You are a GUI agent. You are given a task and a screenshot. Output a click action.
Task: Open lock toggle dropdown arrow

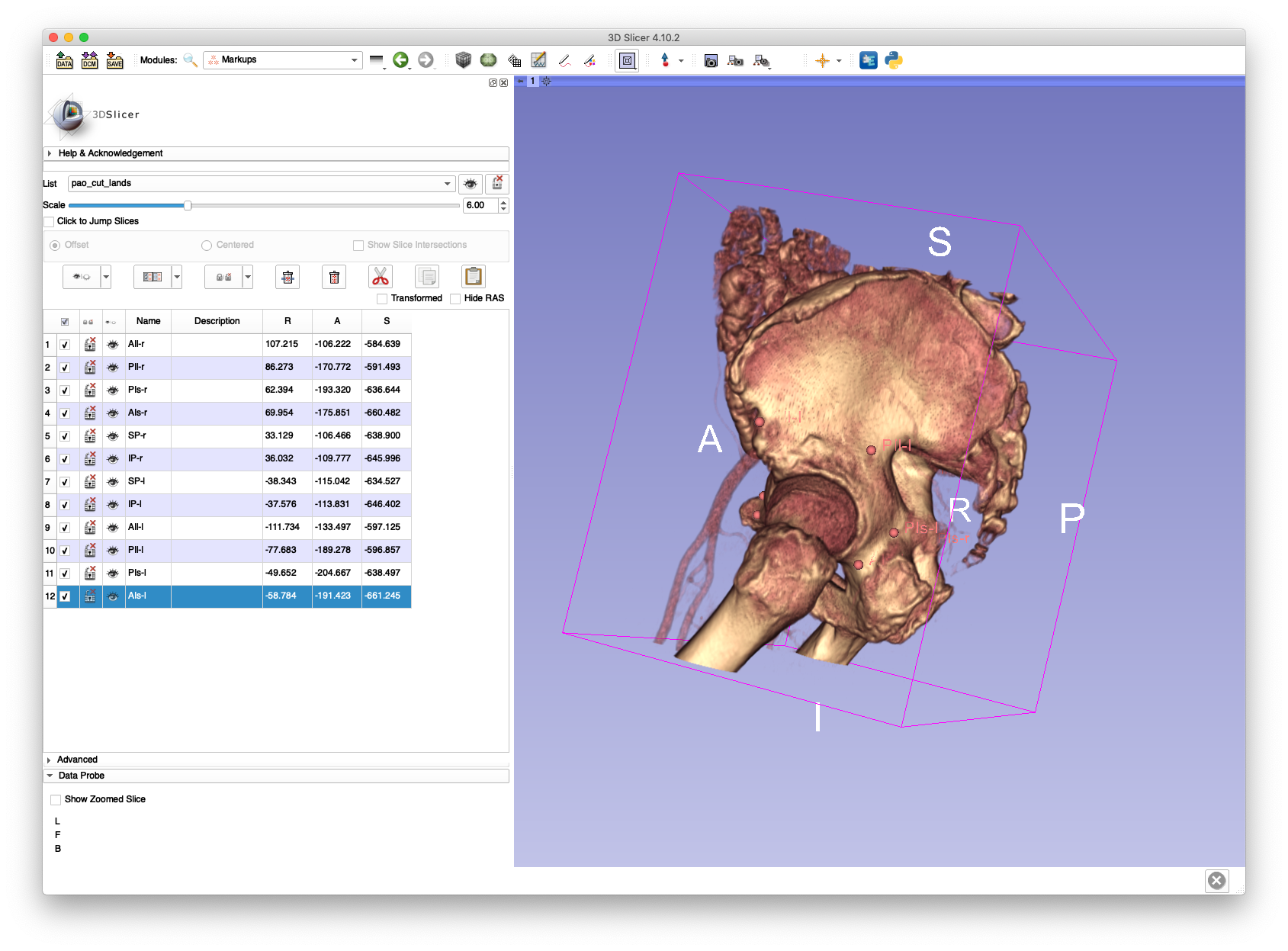pos(248,277)
